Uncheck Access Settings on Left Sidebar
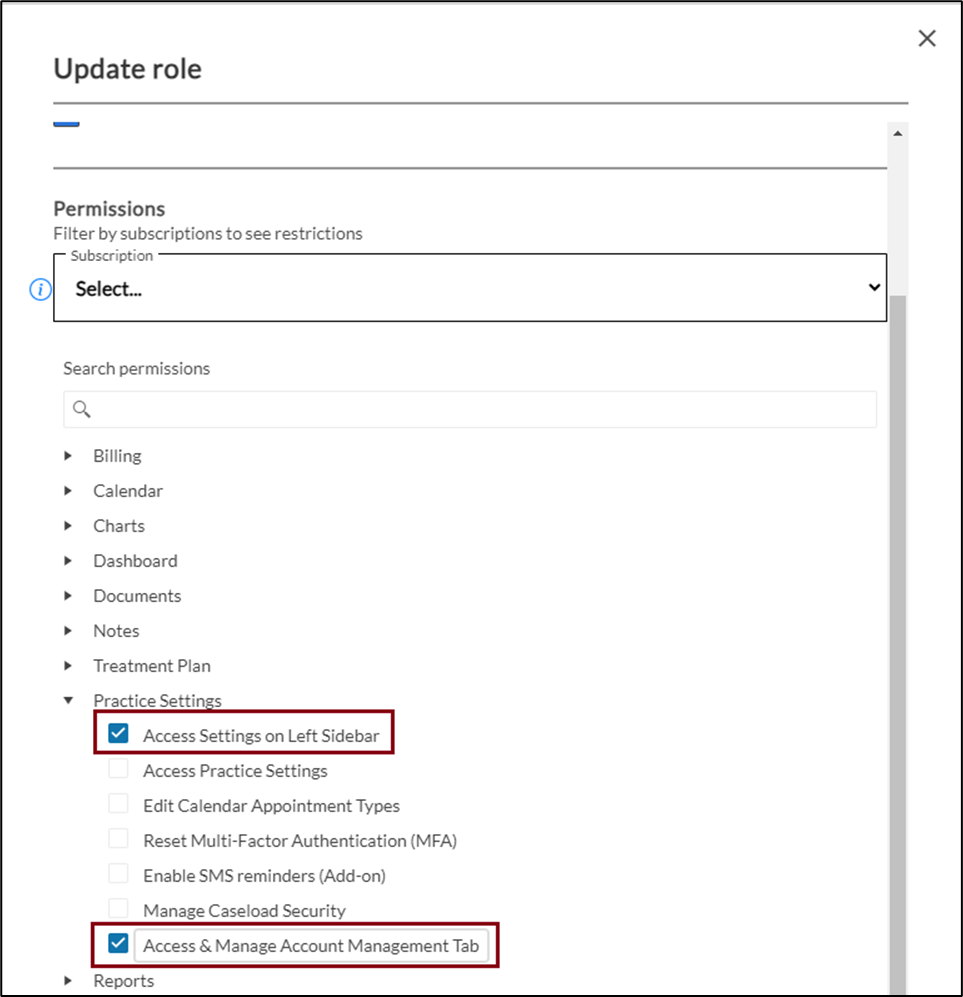Screen dimensions: 963x997 pyautogui.click(x=119, y=734)
